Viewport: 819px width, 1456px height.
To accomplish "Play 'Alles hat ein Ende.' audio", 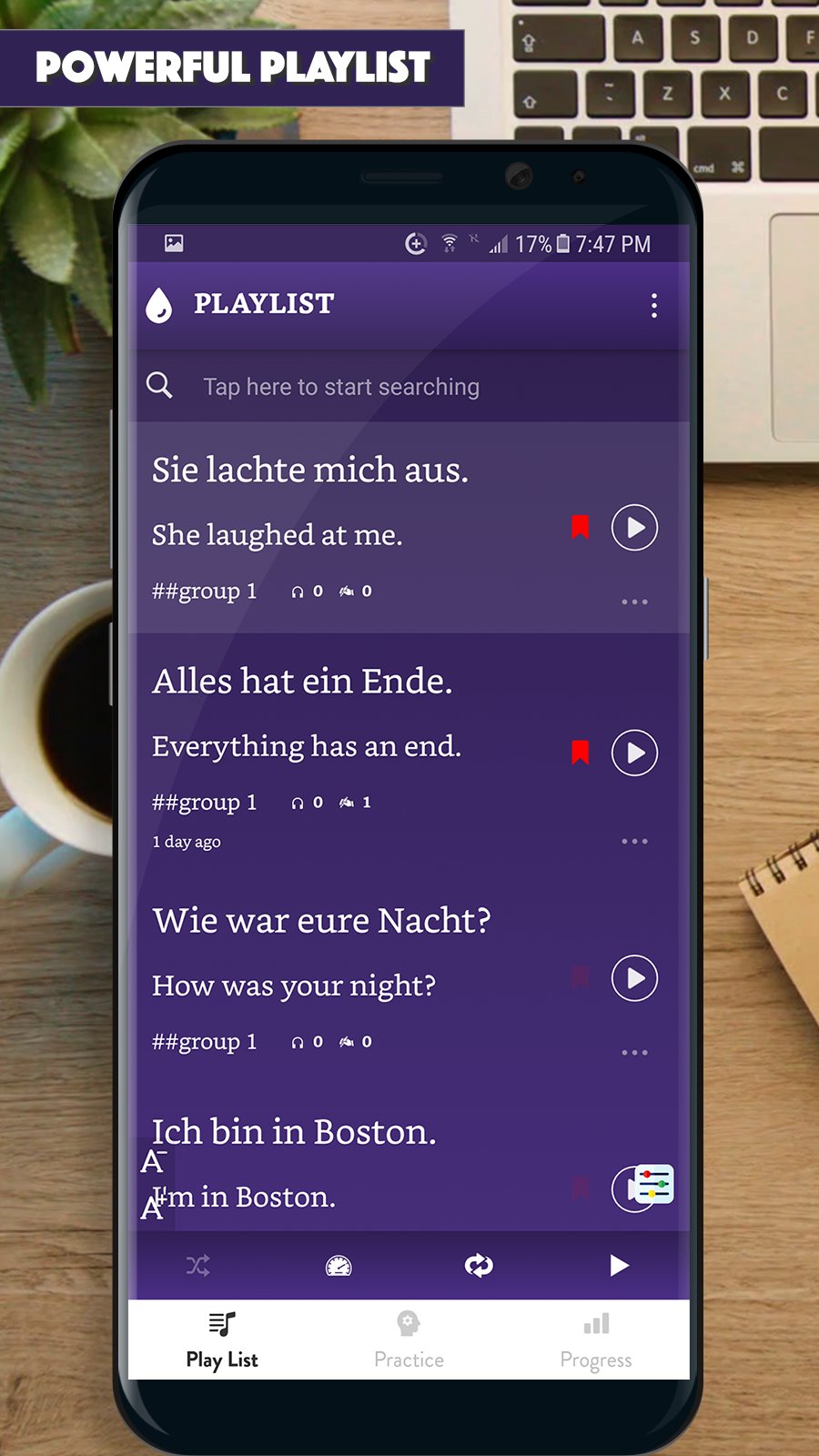I will (x=634, y=753).
